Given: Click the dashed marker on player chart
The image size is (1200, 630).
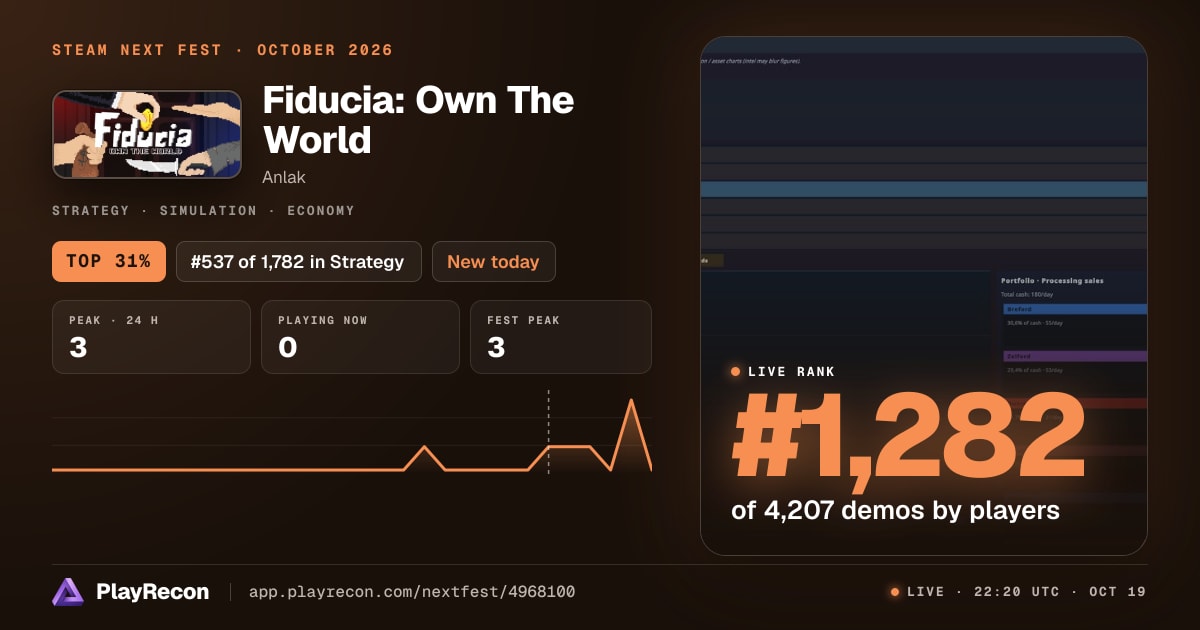Looking at the screenshot, I should 548,431.
